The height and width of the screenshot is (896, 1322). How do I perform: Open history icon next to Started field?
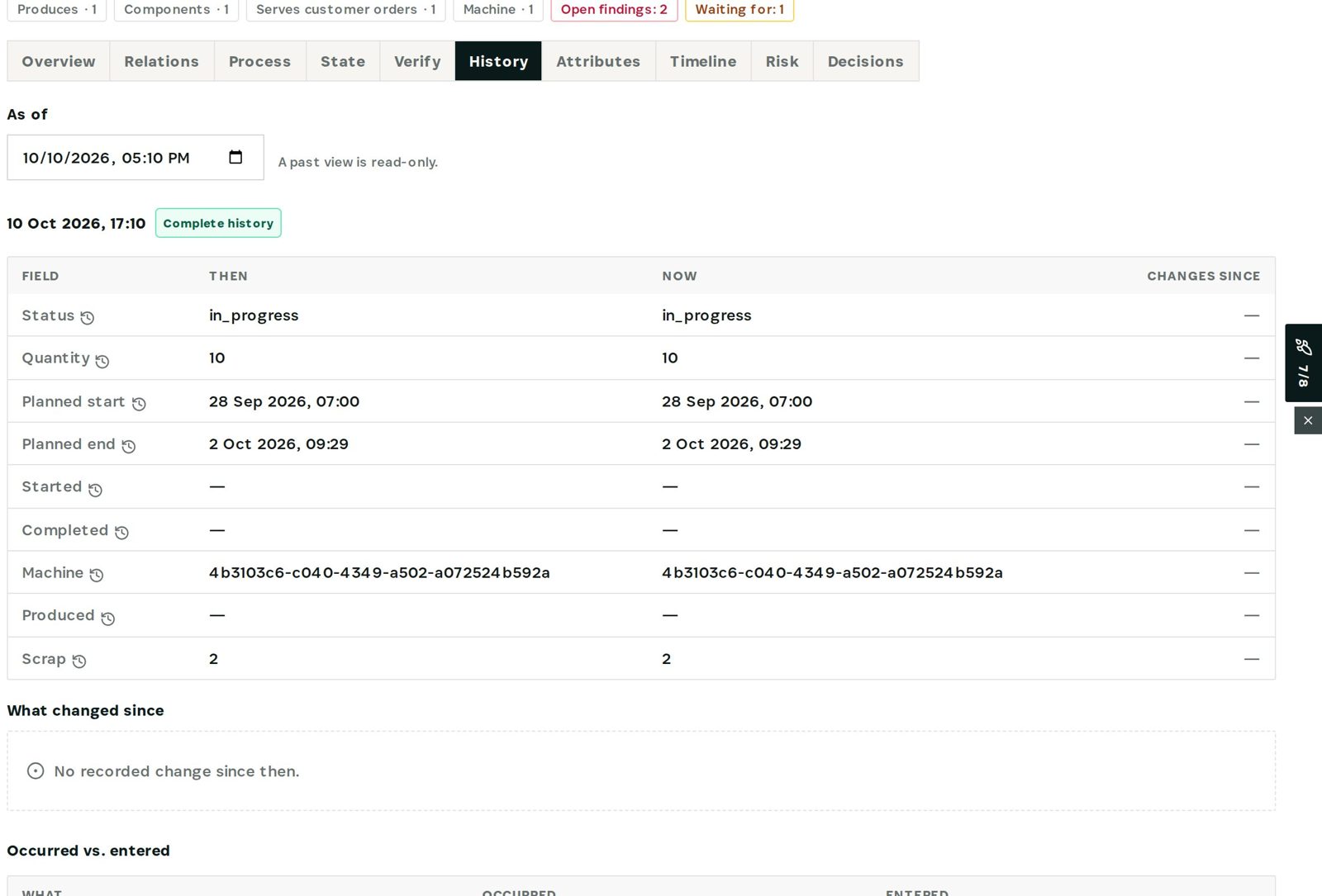point(95,490)
